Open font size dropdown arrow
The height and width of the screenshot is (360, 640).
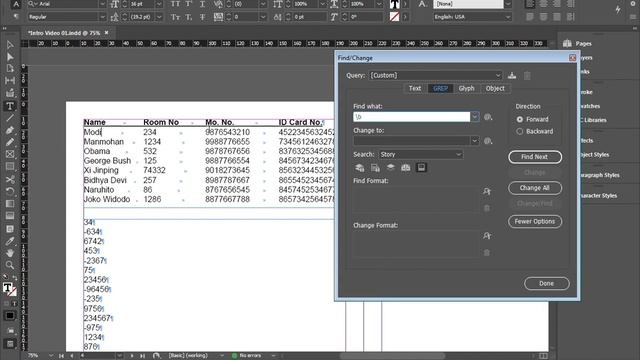click(x=159, y=4)
